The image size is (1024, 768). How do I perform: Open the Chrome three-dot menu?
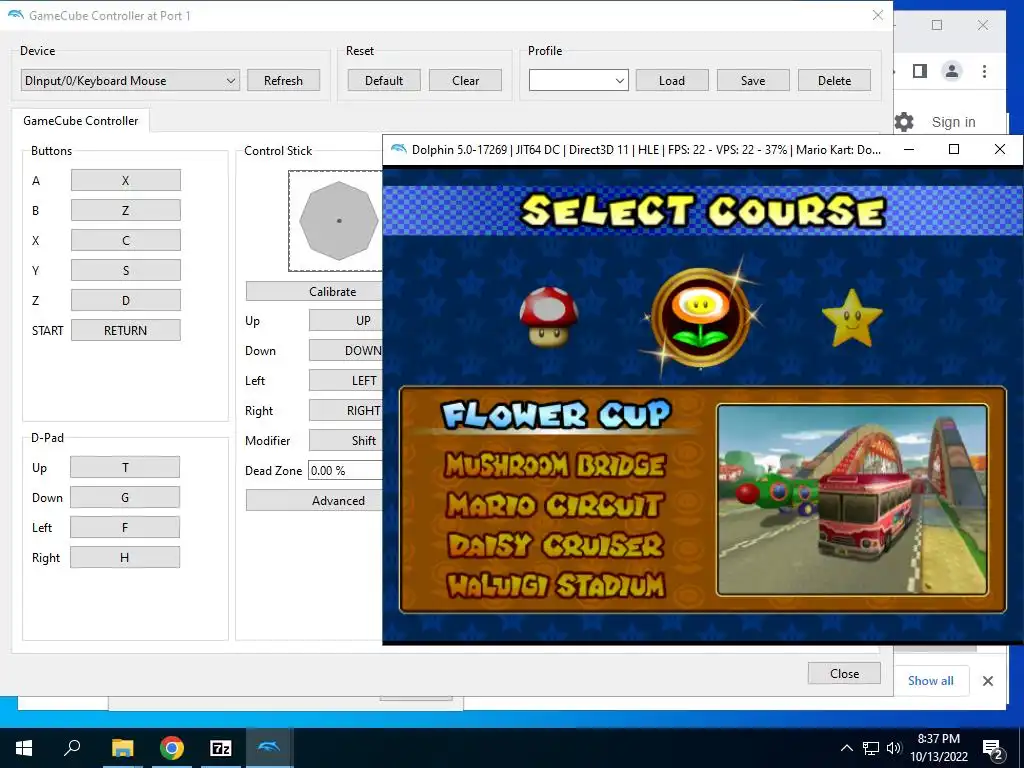pyautogui.click(x=984, y=71)
